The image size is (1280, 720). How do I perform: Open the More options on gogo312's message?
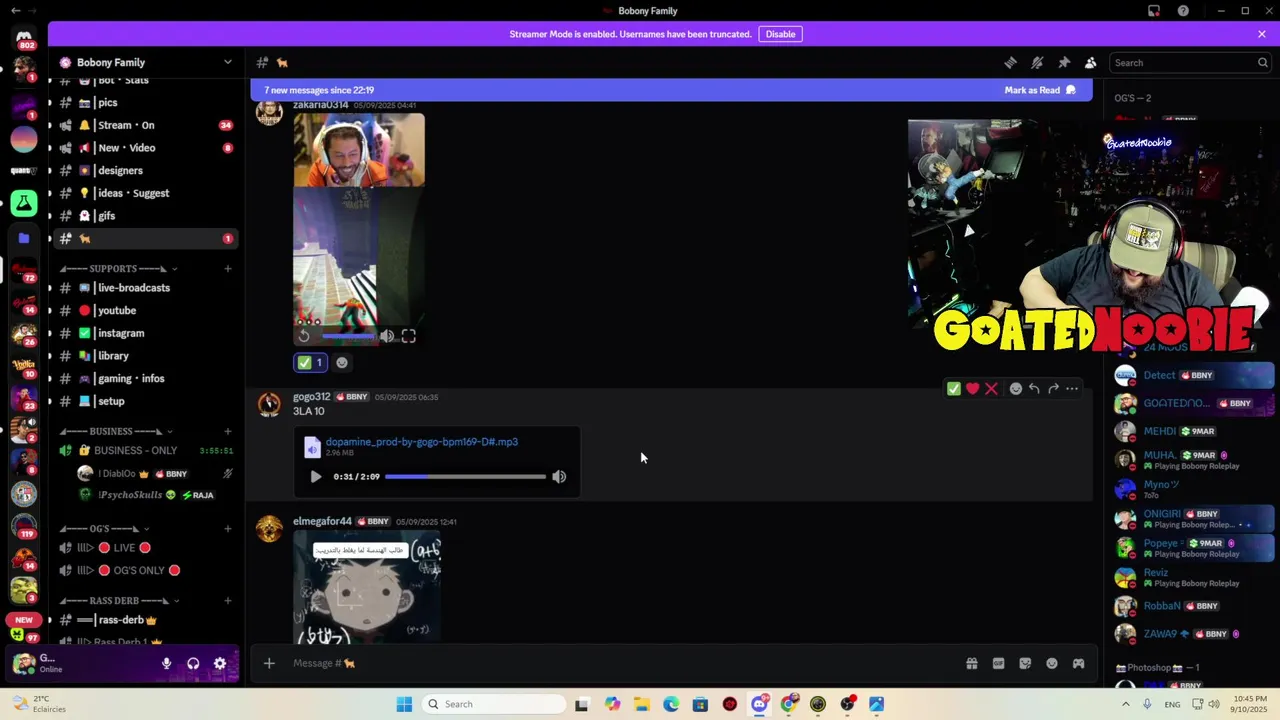[1072, 388]
